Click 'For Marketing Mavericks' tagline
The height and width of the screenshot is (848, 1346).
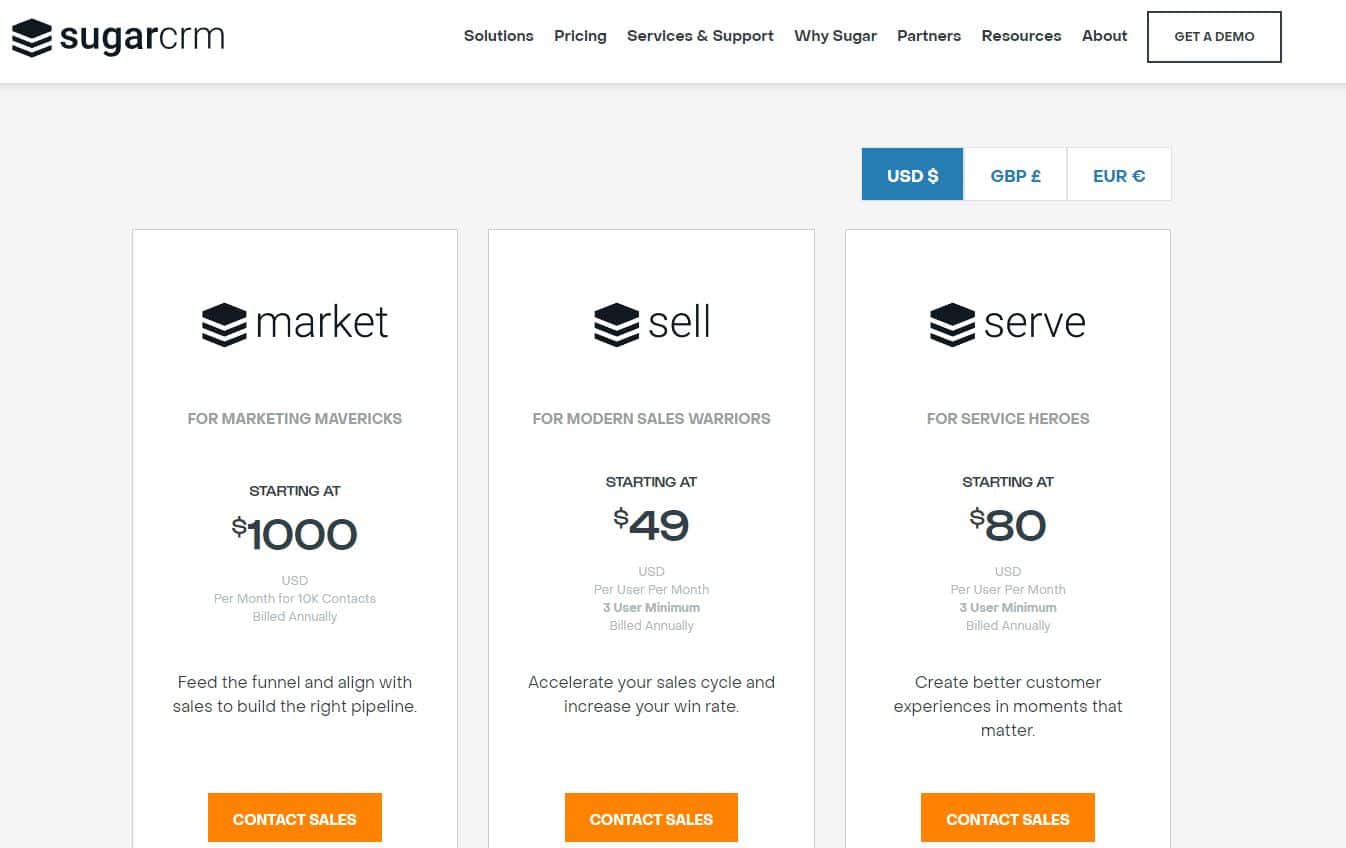(295, 419)
